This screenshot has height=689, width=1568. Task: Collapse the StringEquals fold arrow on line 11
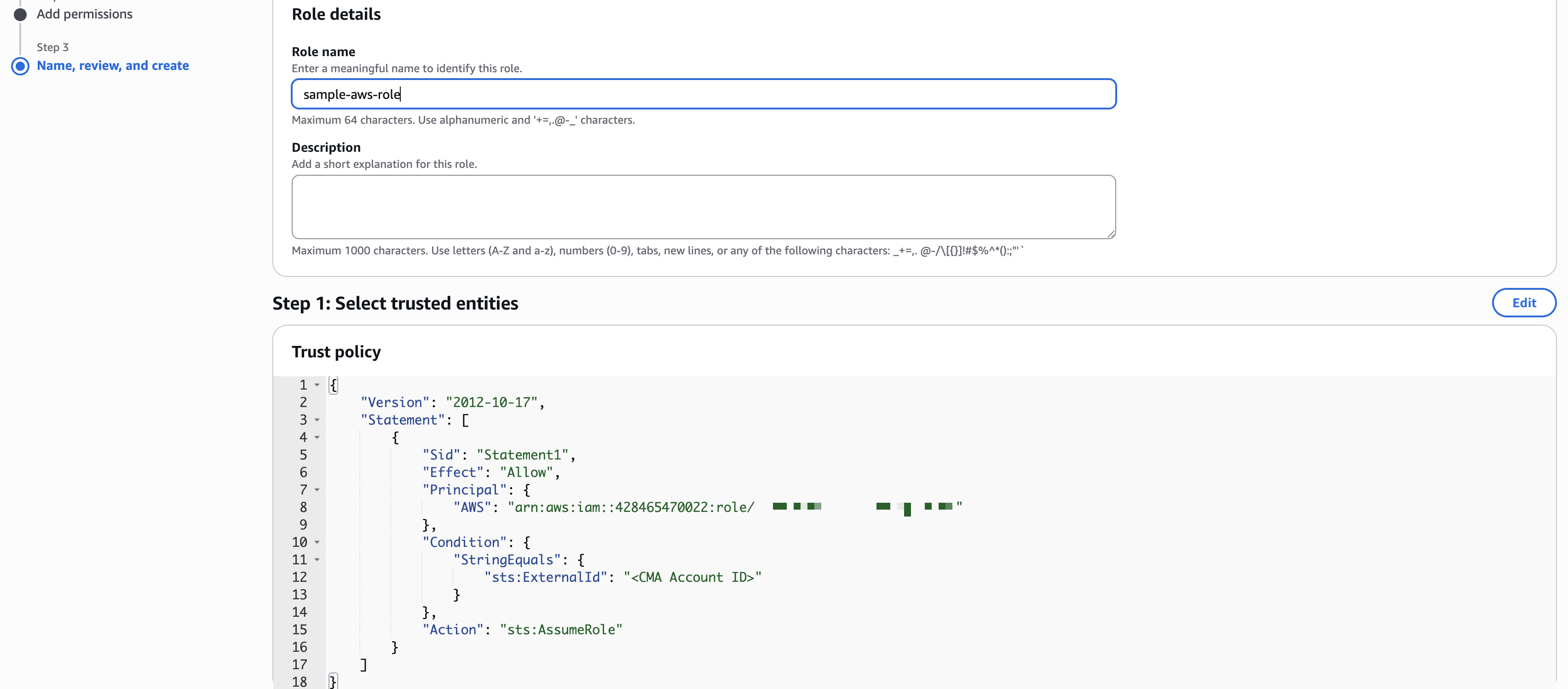317,560
